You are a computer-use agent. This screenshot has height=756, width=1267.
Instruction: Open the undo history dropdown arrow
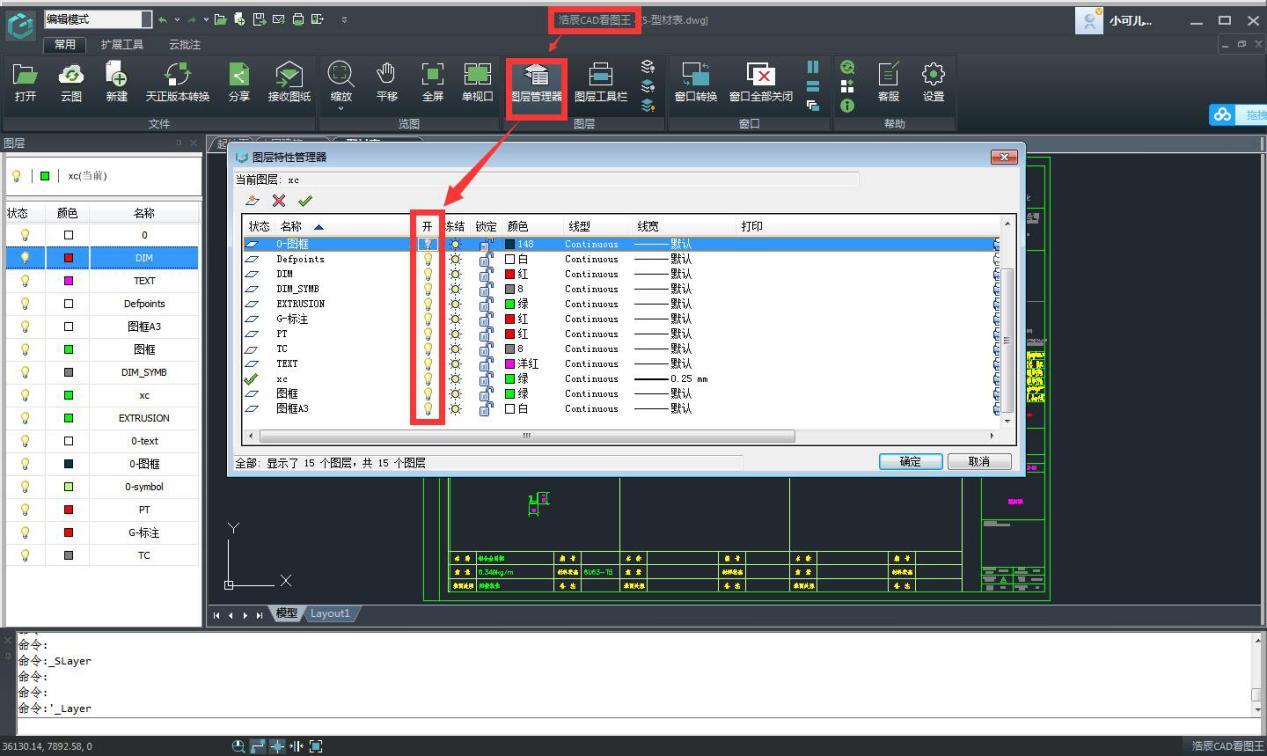(177, 19)
